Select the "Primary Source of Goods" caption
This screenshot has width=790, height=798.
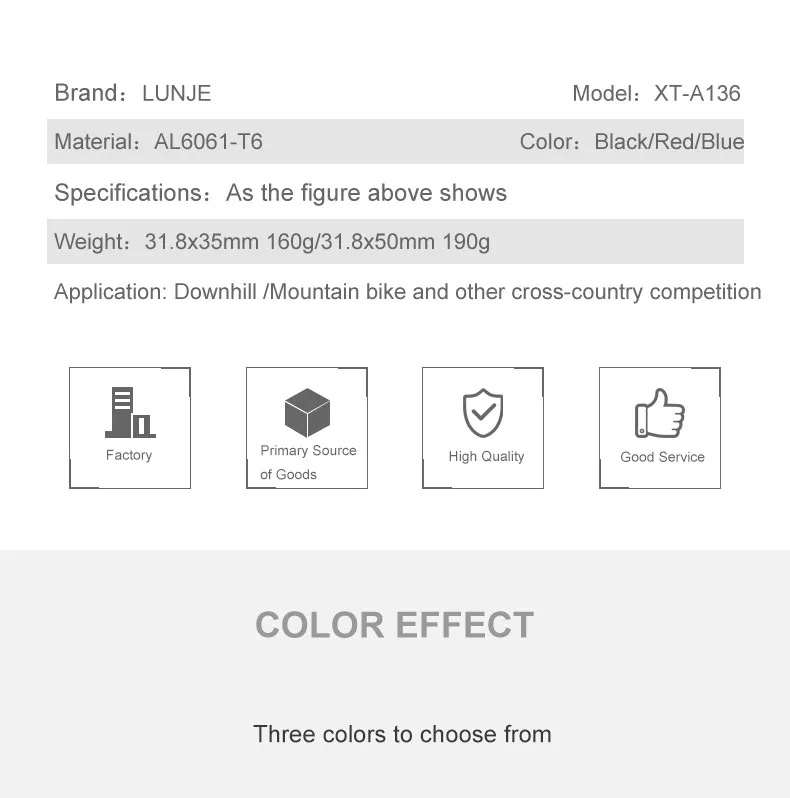pos(308,462)
